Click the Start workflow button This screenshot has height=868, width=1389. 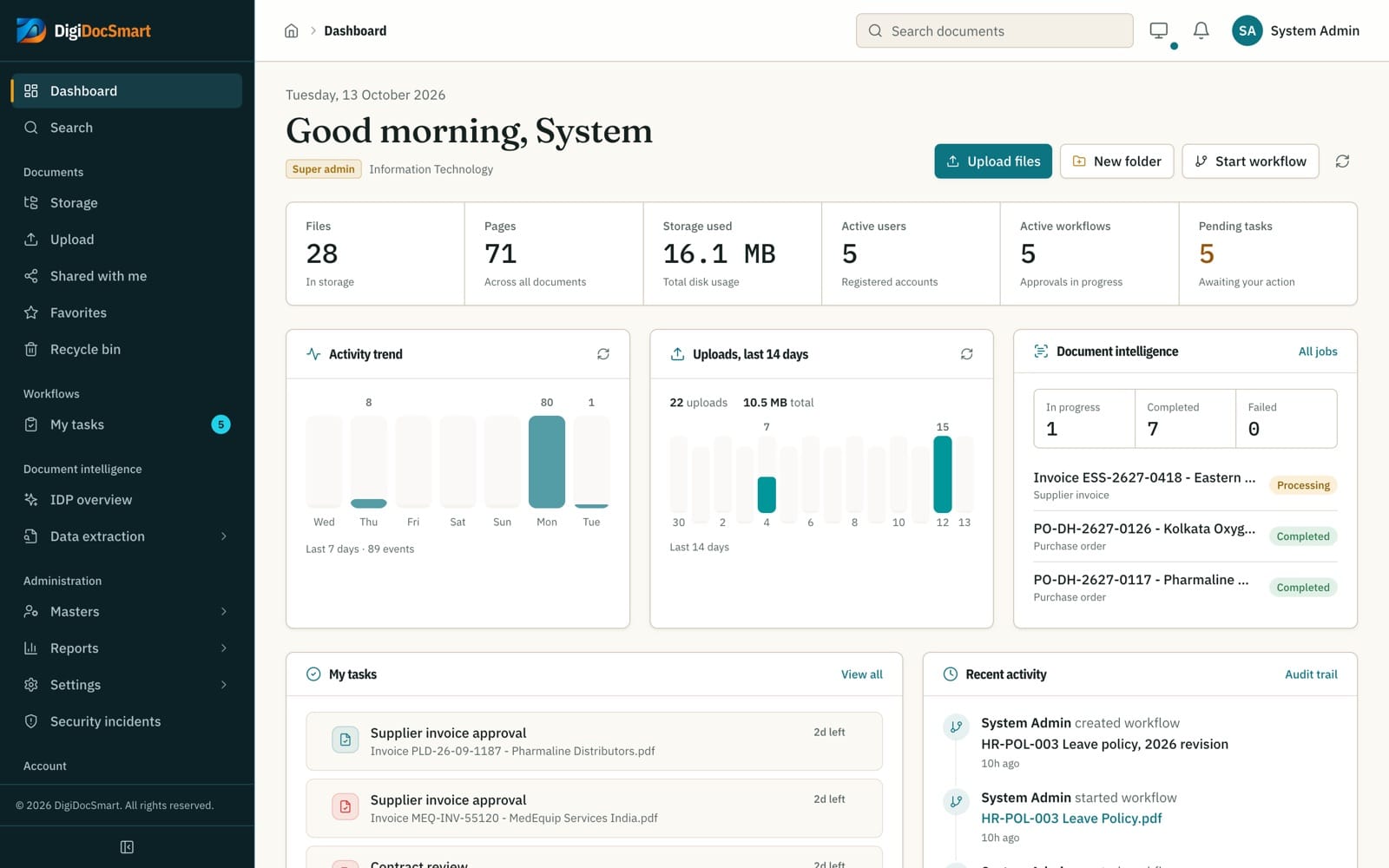coord(1251,161)
